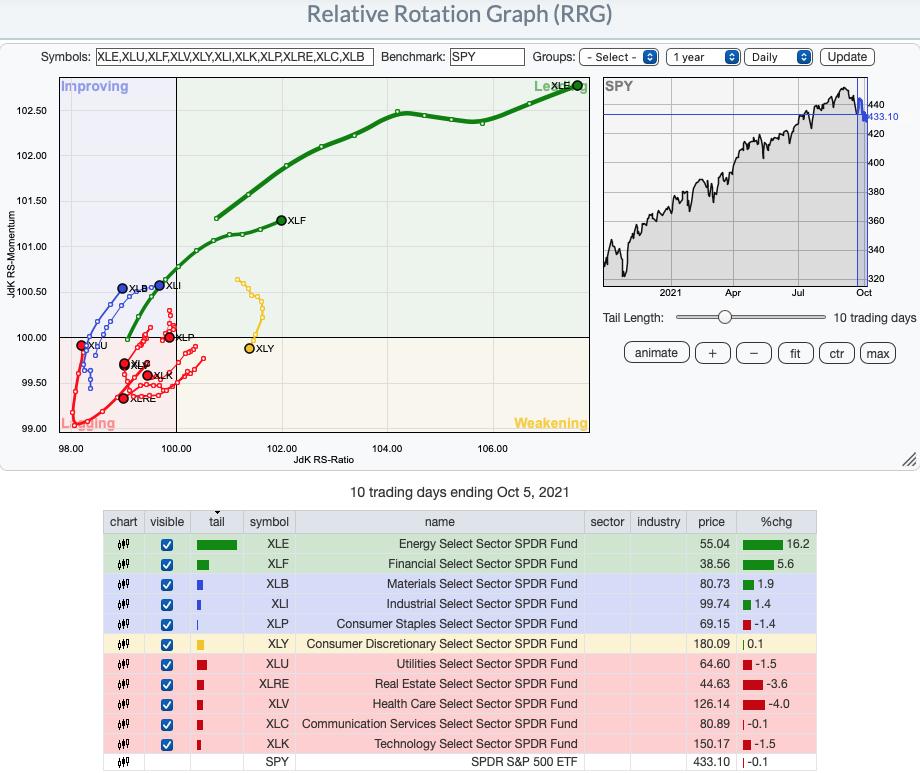Open the XLP row chart icon

coord(123,624)
